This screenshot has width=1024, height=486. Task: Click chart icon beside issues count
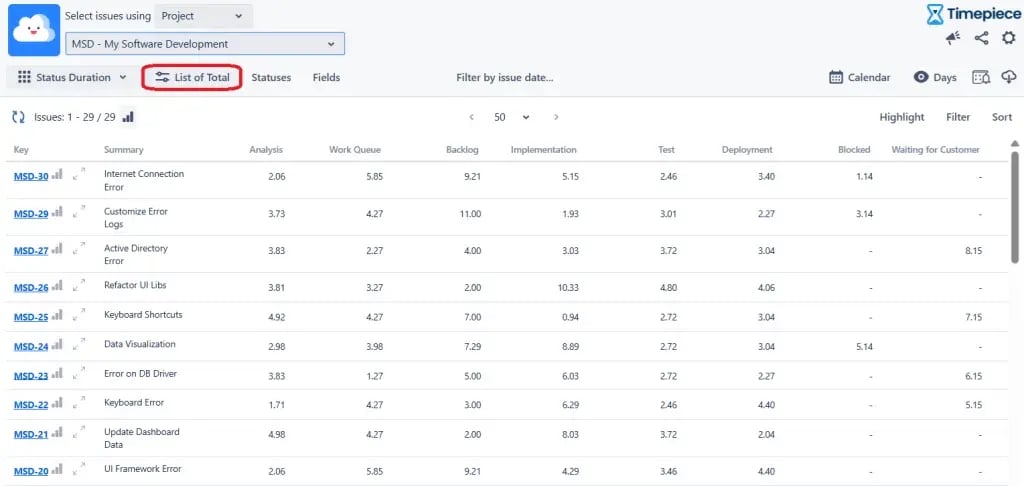click(128, 117)
